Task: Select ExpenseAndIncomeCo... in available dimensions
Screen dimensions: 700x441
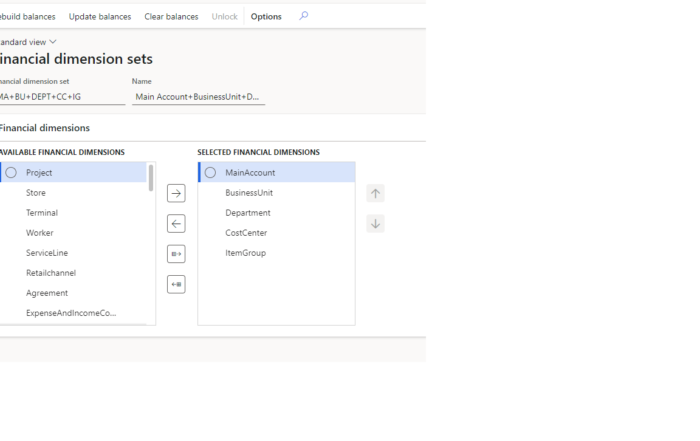Action: coord(73,313)
